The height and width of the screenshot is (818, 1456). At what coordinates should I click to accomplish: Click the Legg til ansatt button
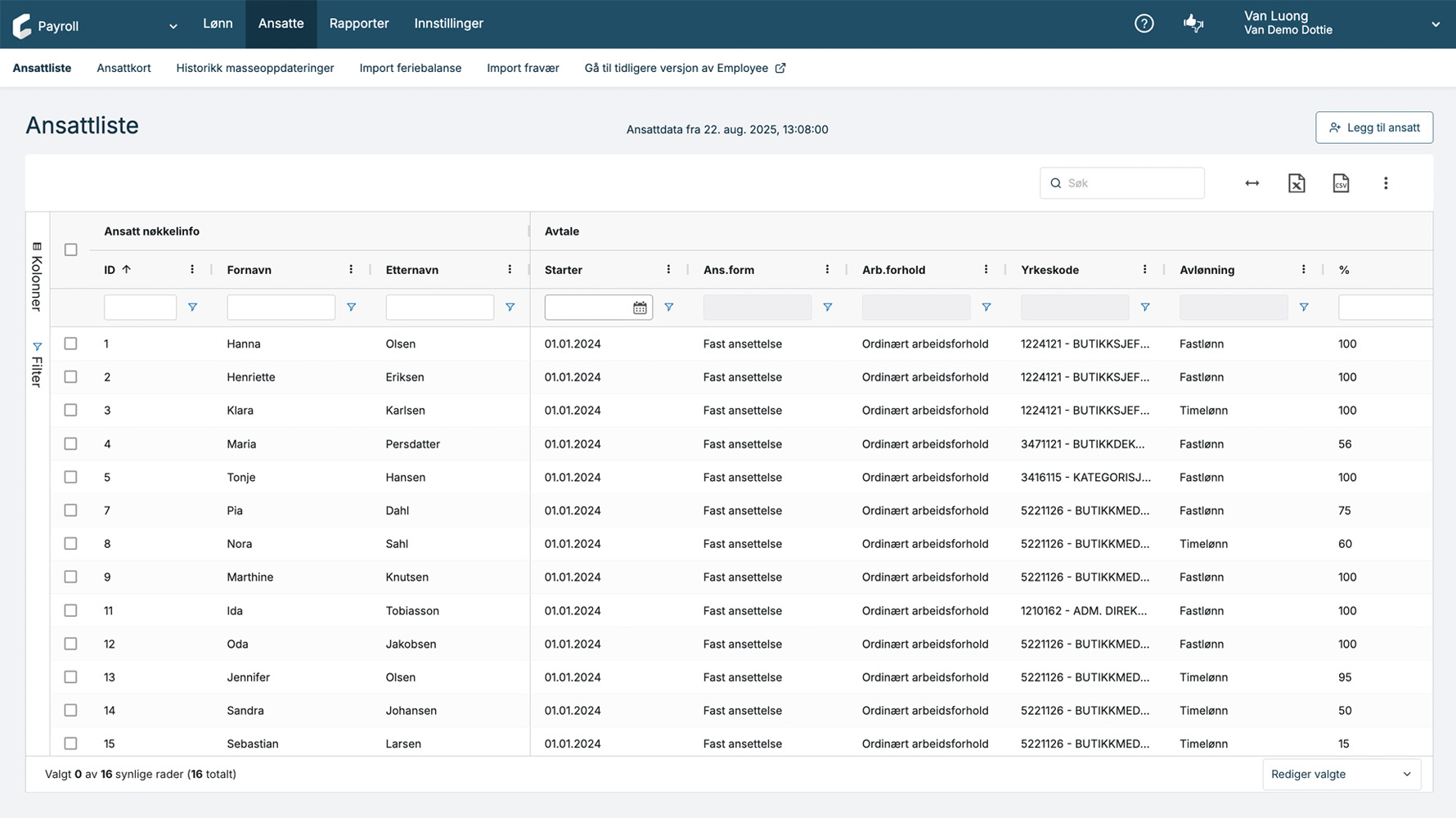[1373, 128]
